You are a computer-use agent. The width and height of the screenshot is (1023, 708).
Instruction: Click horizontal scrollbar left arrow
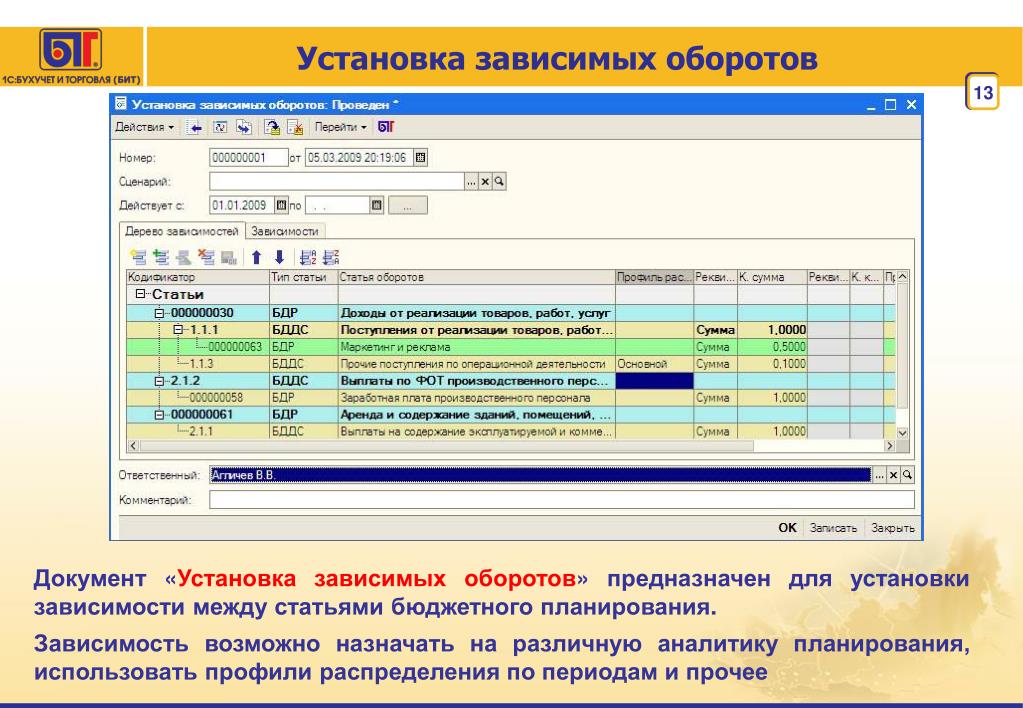click(x=133, y=446)
